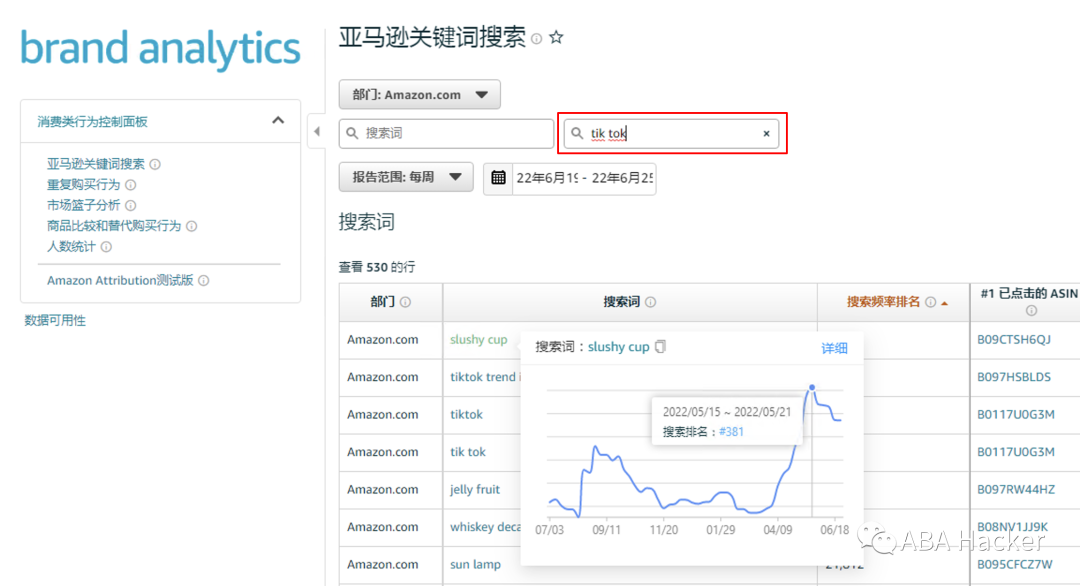Viewport: 1080px width, 586px height.
Task: Click info icon next to 人数统计
Action: pyautogui.click(x=106, y=247)
